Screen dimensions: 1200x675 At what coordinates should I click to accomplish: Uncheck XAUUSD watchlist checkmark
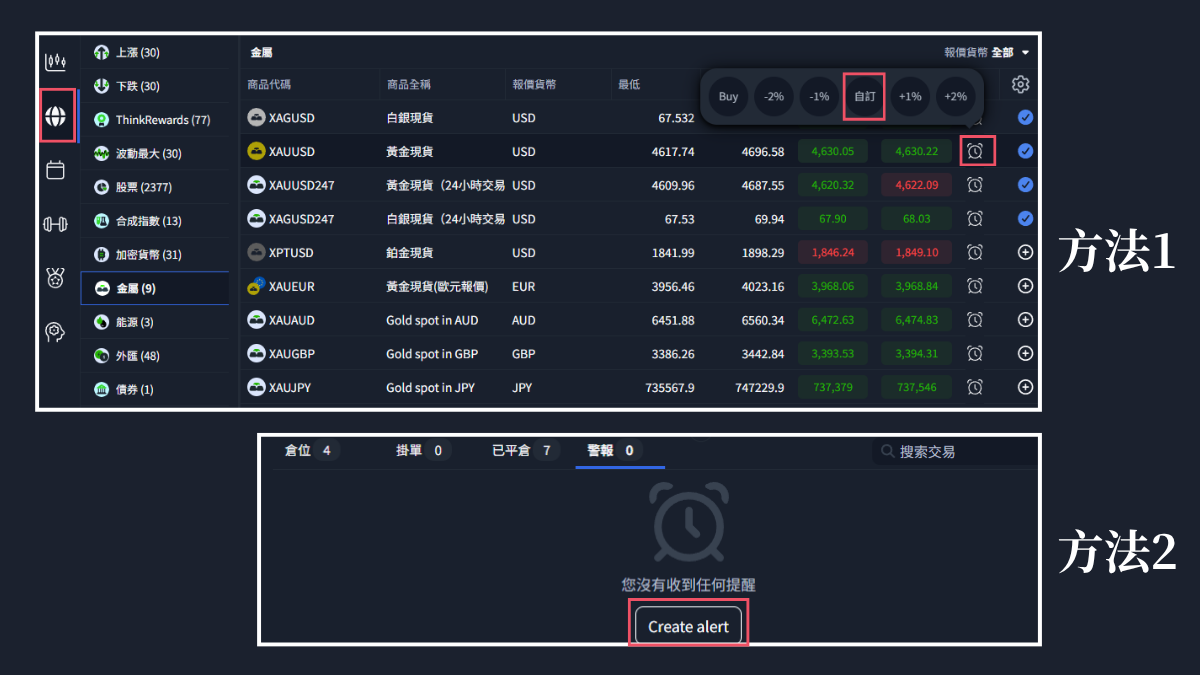[x=1025, y=151]
